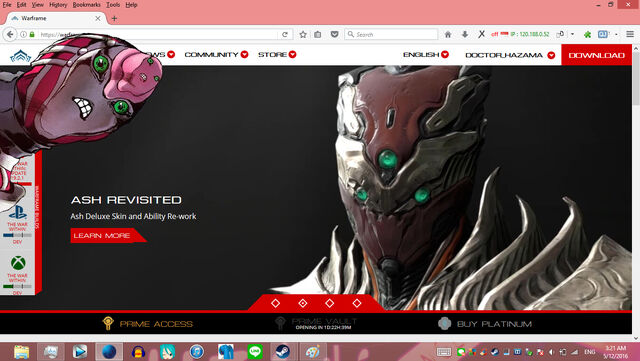Expand the Store dropdown menu
This screenshot has width=640, height=361.
pos(277,55)
